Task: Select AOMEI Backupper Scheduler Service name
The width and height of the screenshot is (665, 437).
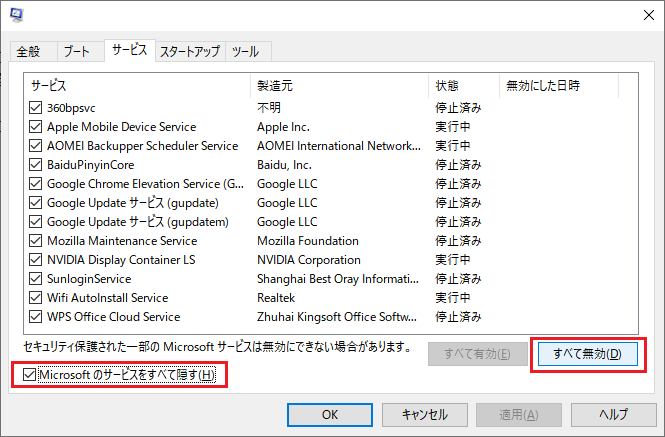Action: [142, 146]
